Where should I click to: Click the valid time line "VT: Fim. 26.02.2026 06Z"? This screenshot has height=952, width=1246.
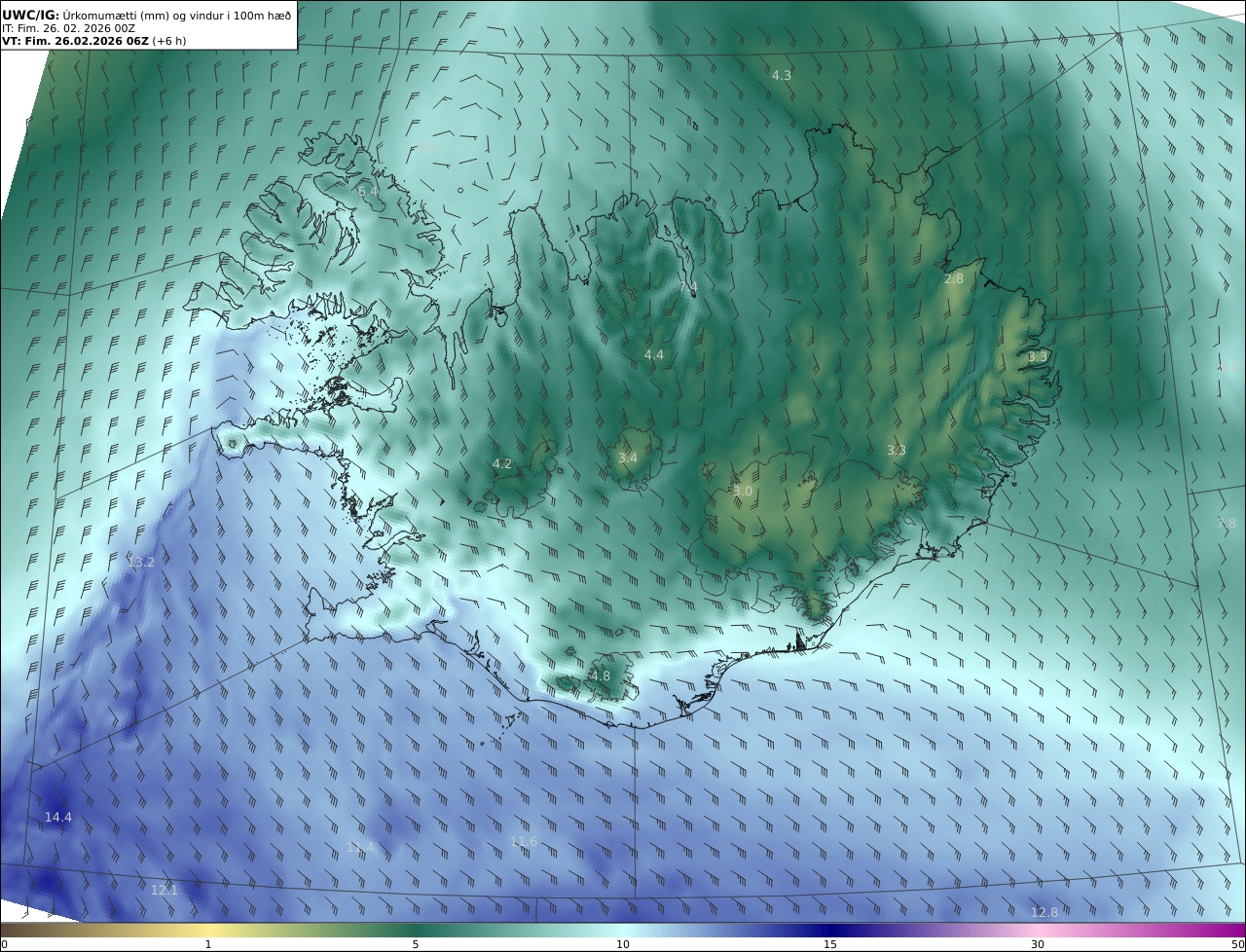pos(76,41)
